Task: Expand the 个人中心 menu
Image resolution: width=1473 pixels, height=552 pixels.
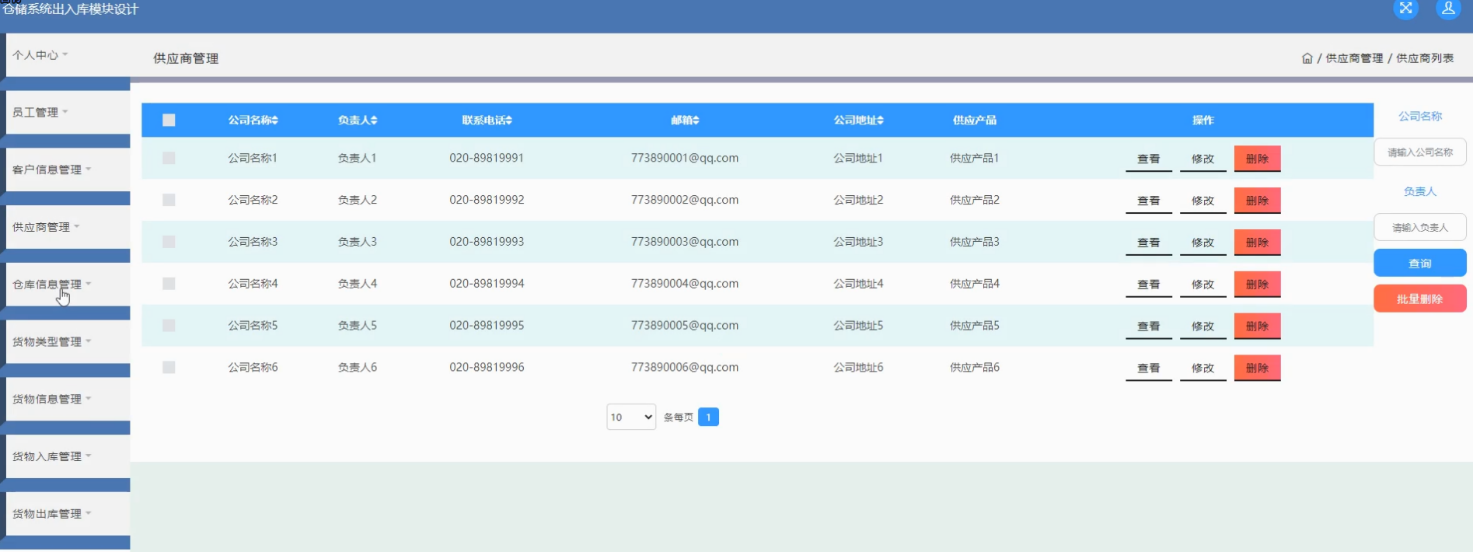Action: (x=68, y=55)
